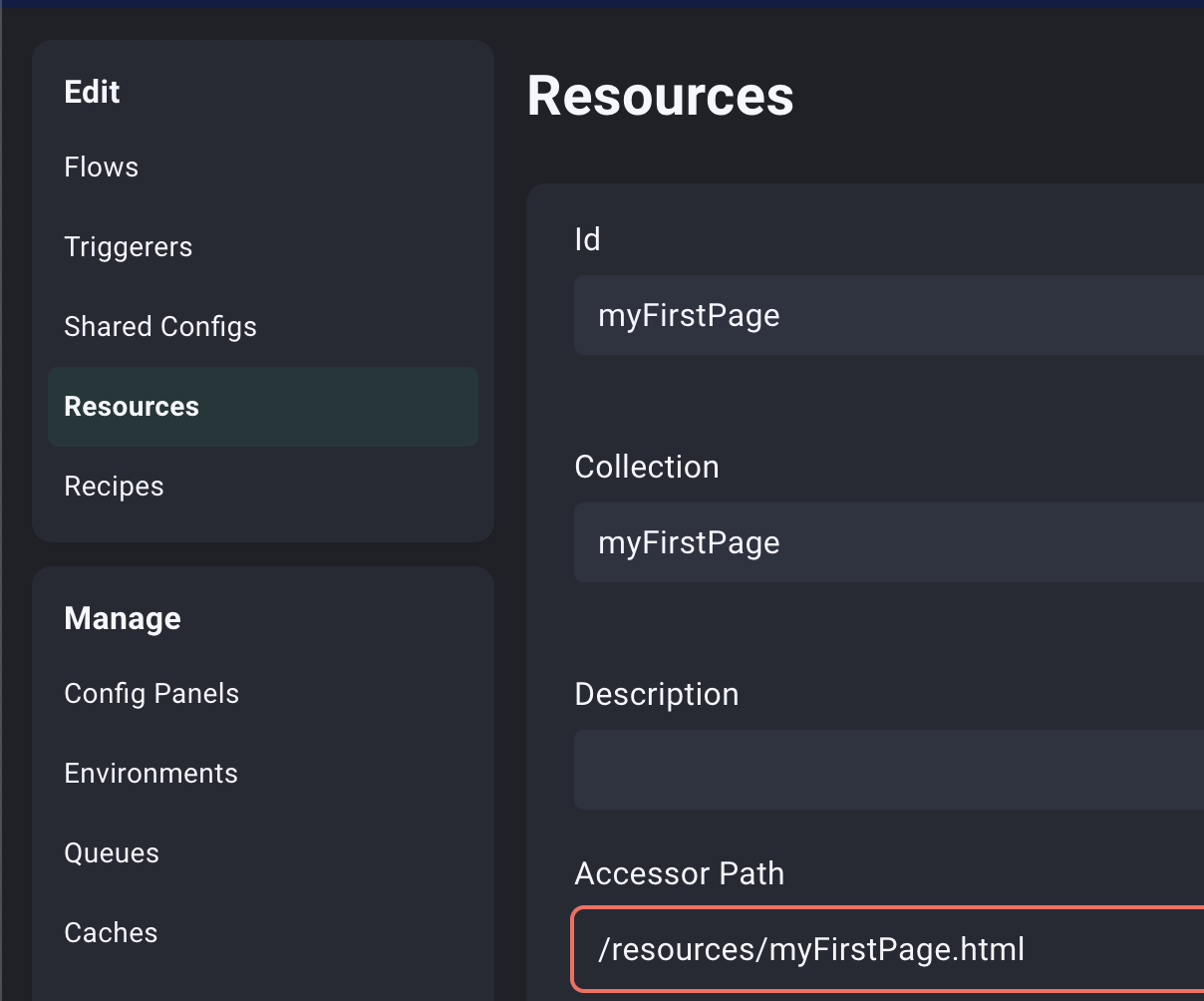
Task: Click the Accessor Path input box
Action: tap(887, 949)
